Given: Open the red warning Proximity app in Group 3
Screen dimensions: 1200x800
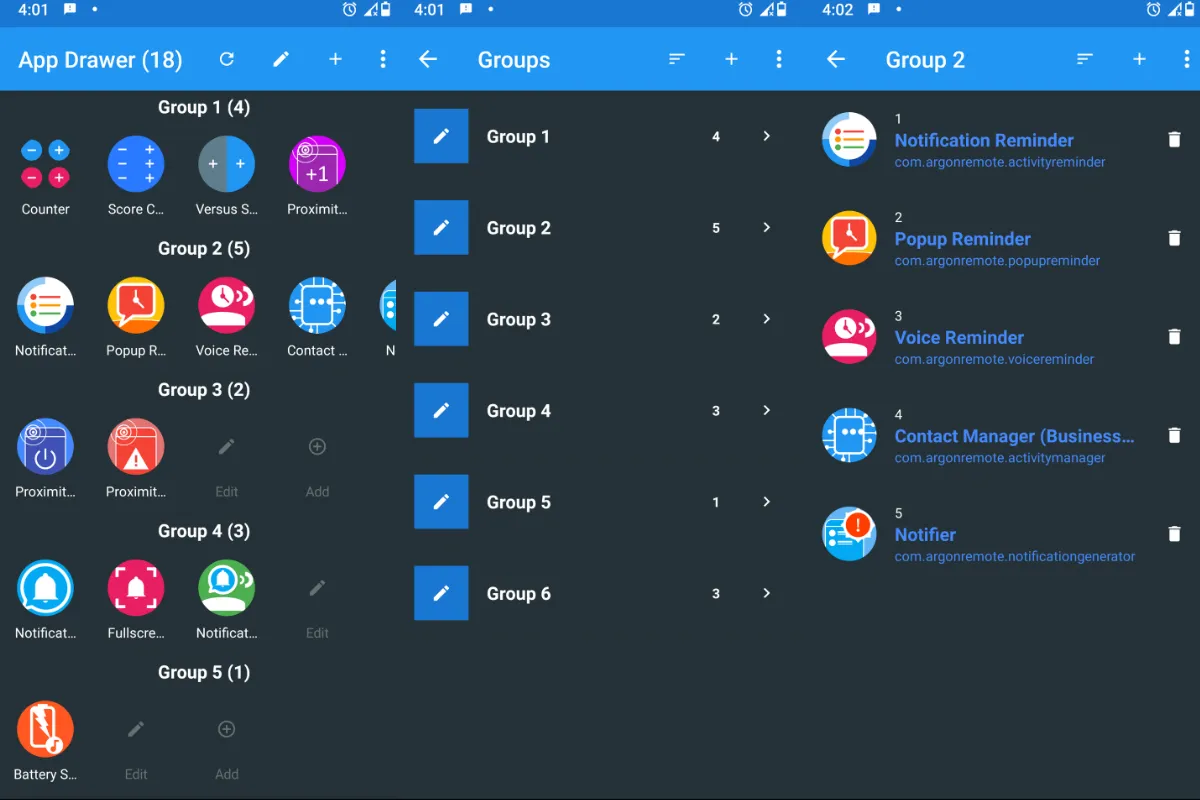Looking at the screenshot, I should pyautogui.click(x=136, y=447).
